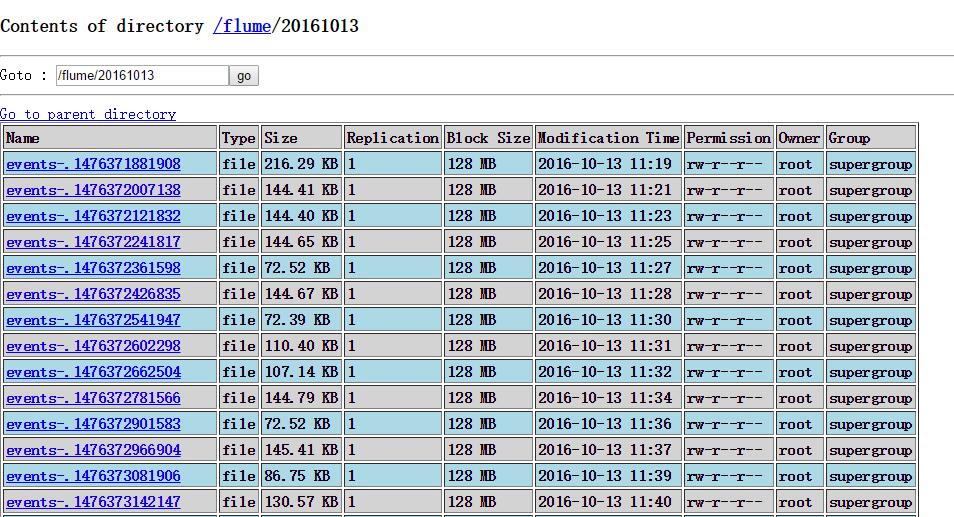
Task: Open file events-.1476372241817
Action: (93, 242)
